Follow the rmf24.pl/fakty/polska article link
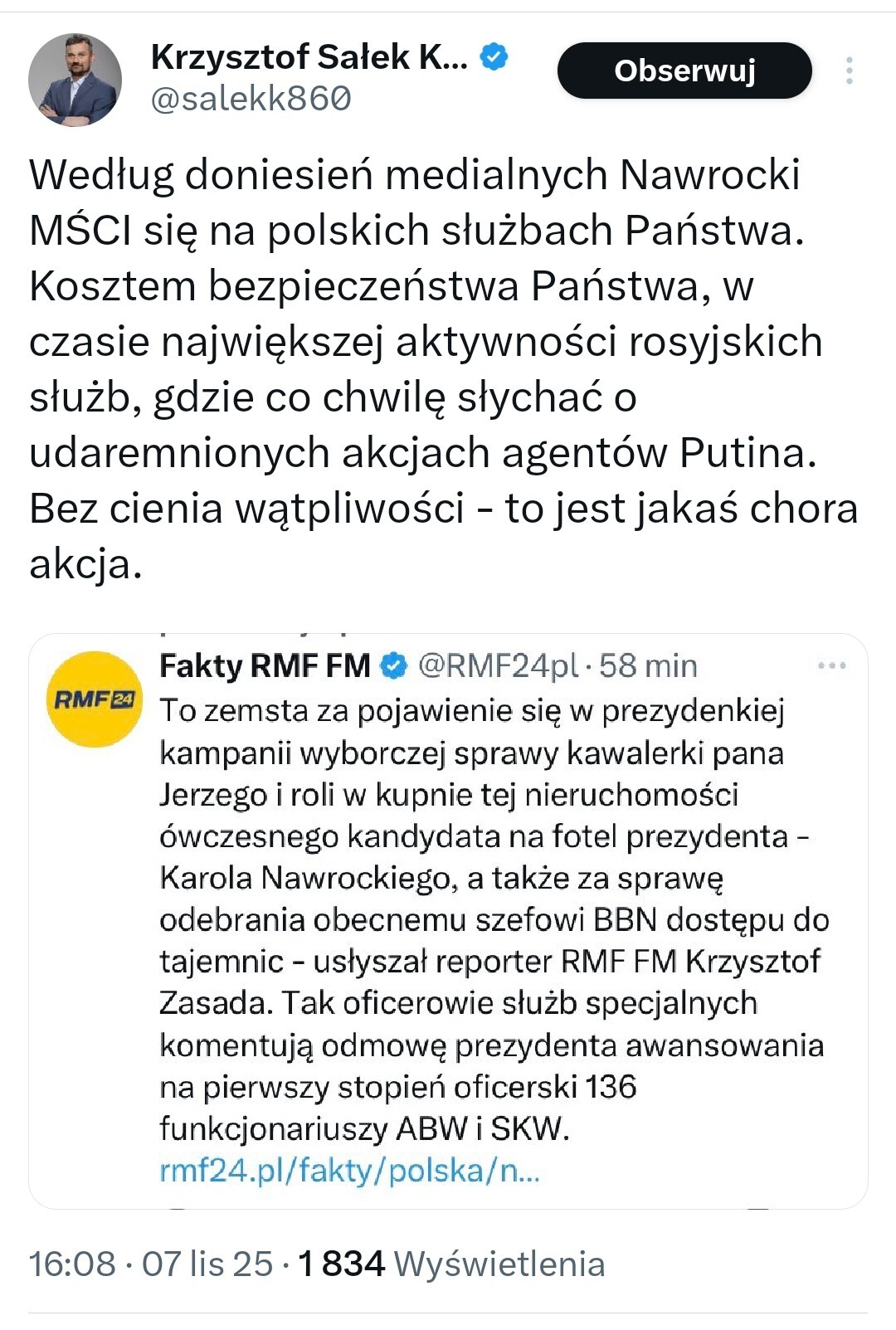Viewport: 896px width, 1330px height. point(349,1170)
